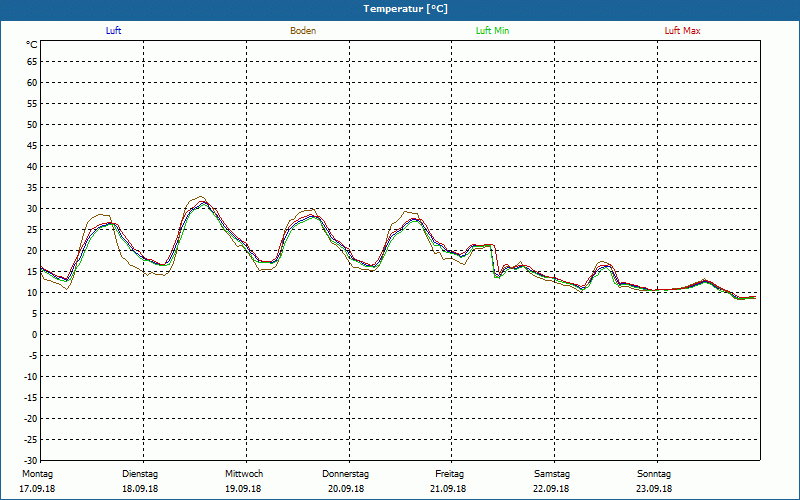Click the 45 value on temperature axis
The image size is (800, 500).
[x=32, y=146]
